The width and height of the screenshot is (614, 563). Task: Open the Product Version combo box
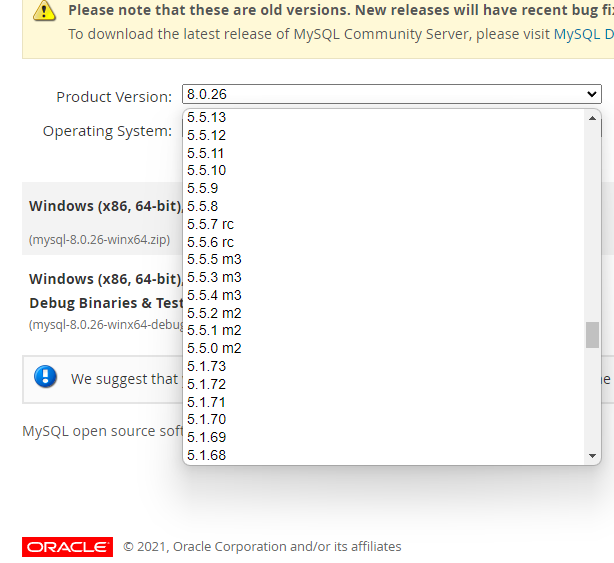pos(392,94)
